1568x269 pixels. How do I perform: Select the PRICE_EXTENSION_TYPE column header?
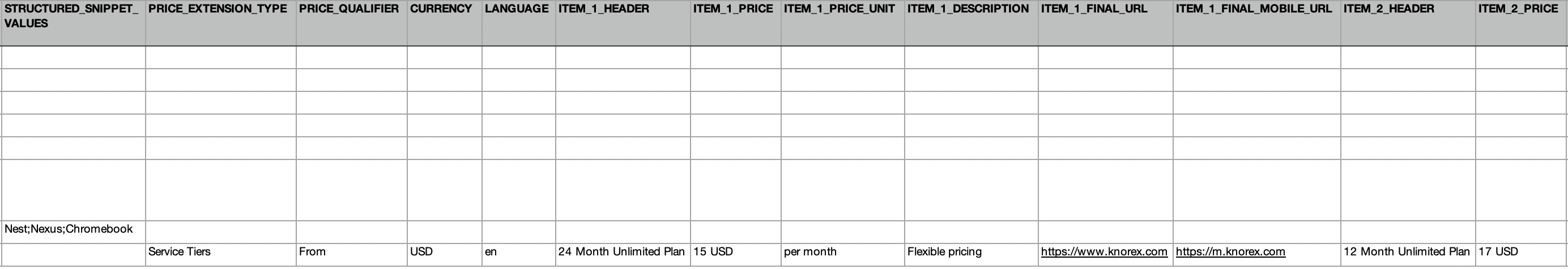click(x=218, y=9)
